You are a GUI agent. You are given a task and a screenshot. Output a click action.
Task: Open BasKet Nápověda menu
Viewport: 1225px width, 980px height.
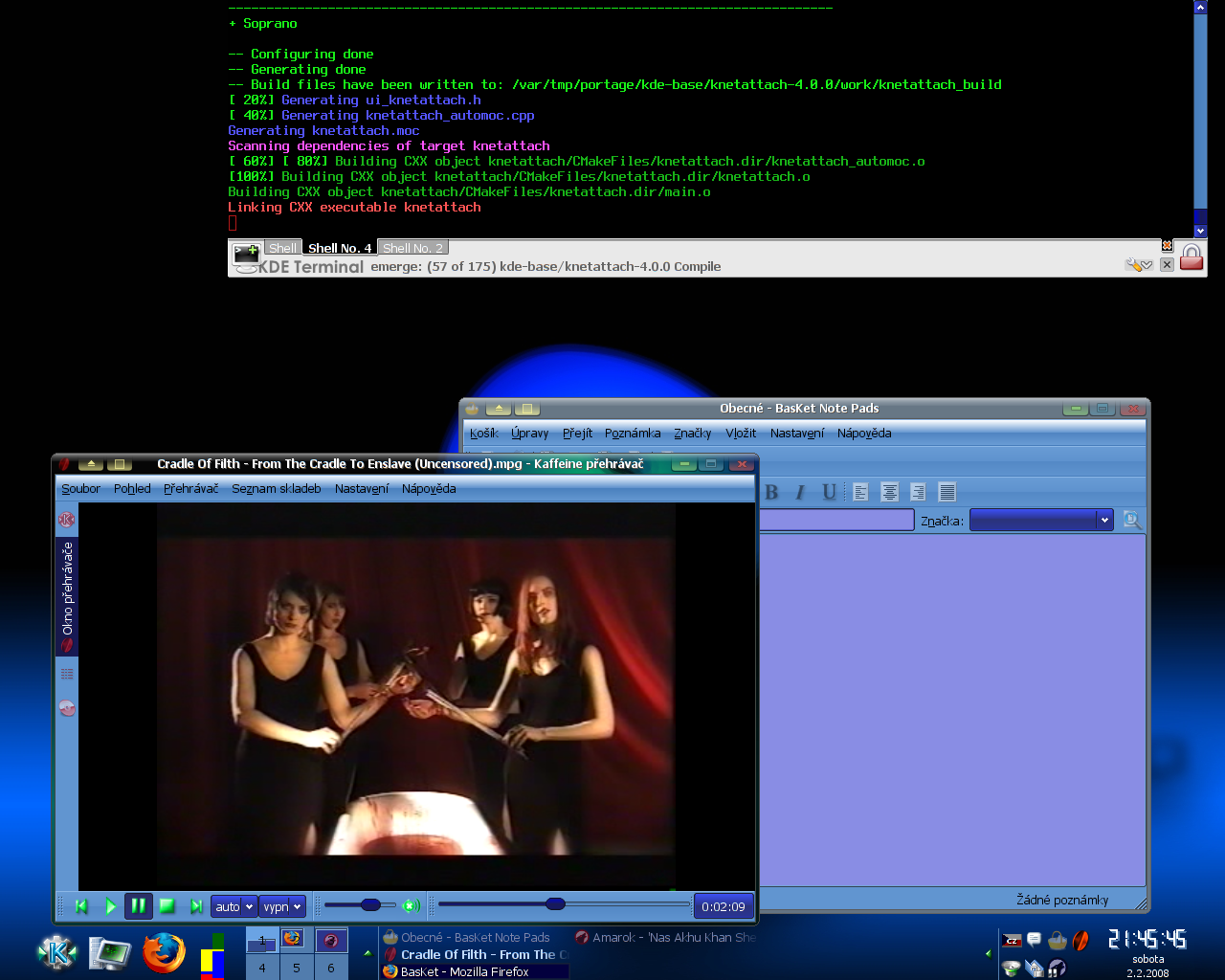click(864, 433)
